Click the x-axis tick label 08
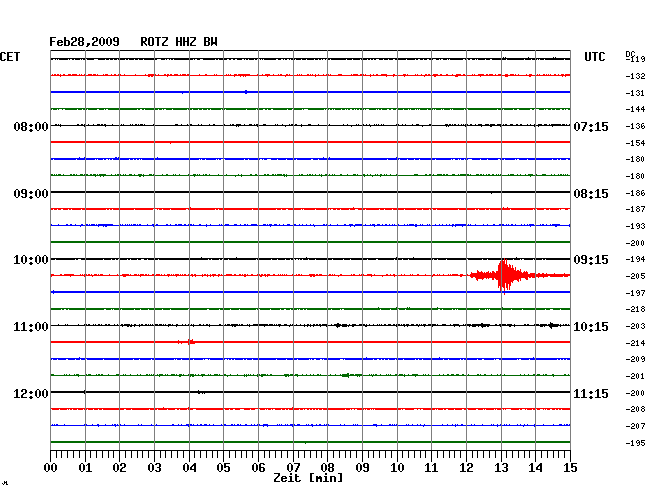The image size is (650, 494). click(327, 468)
